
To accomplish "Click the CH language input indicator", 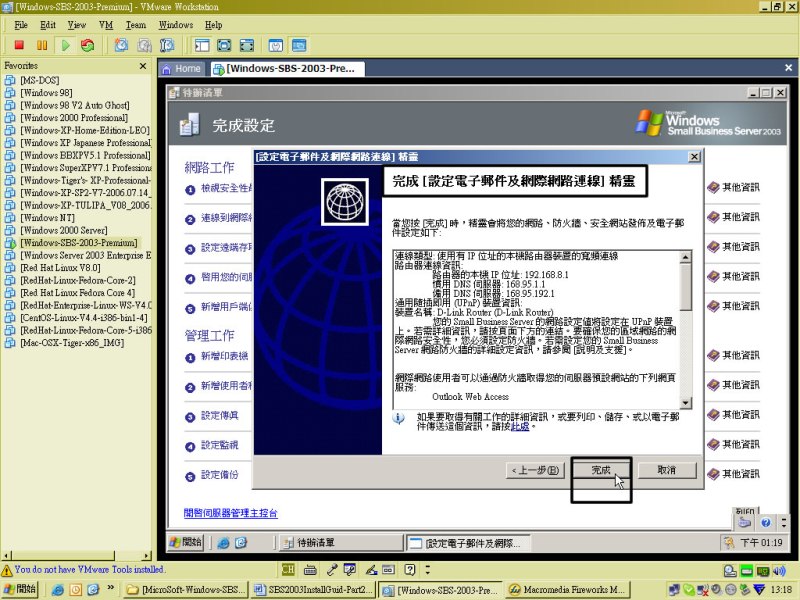I will (x=288, y=570).
